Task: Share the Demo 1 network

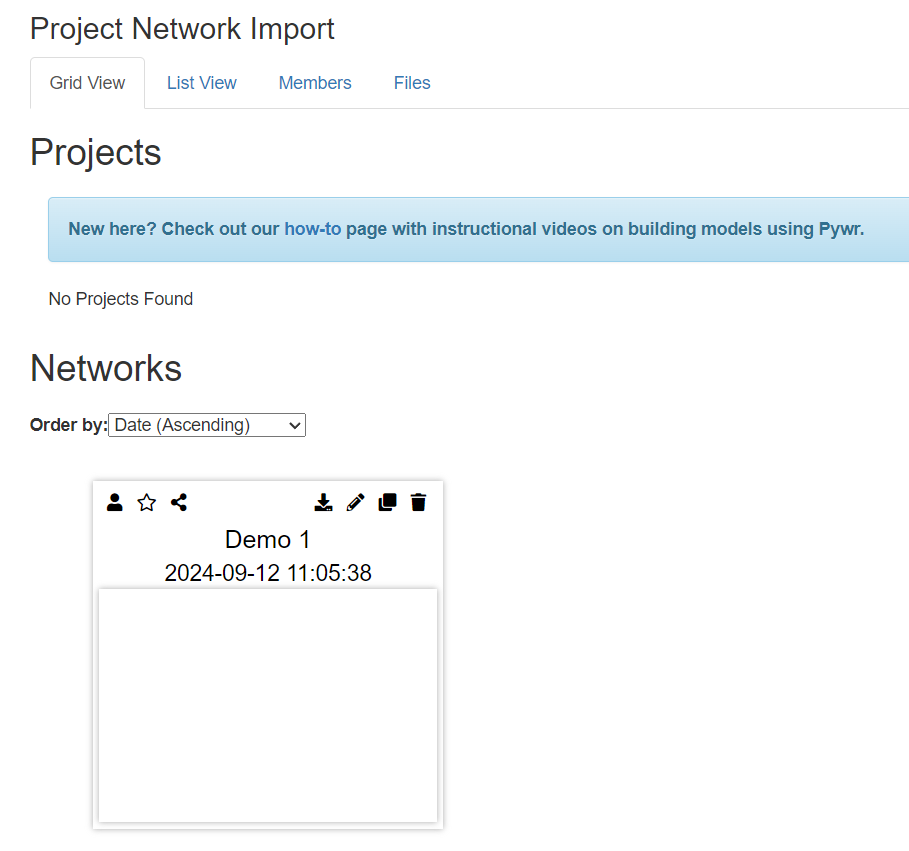Action: 179,502
